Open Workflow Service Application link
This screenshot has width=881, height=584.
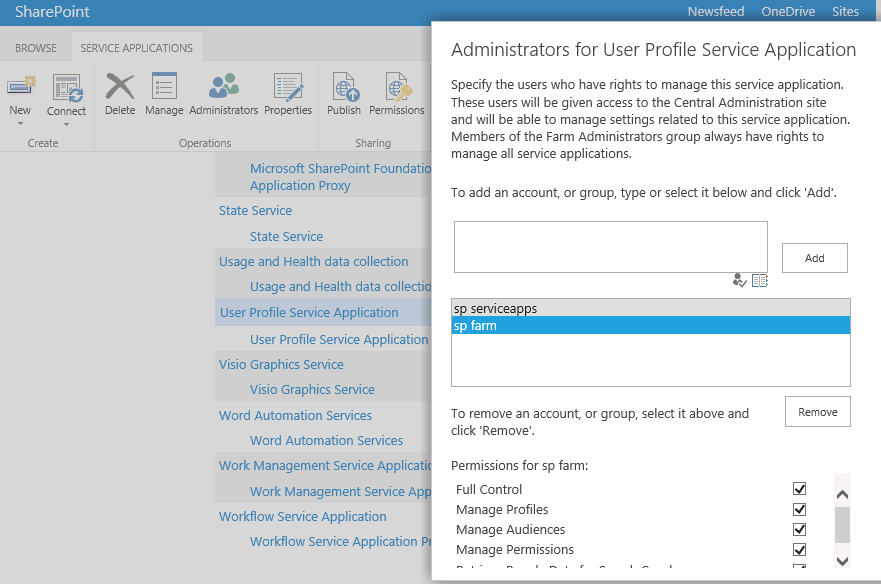point(303,517)
